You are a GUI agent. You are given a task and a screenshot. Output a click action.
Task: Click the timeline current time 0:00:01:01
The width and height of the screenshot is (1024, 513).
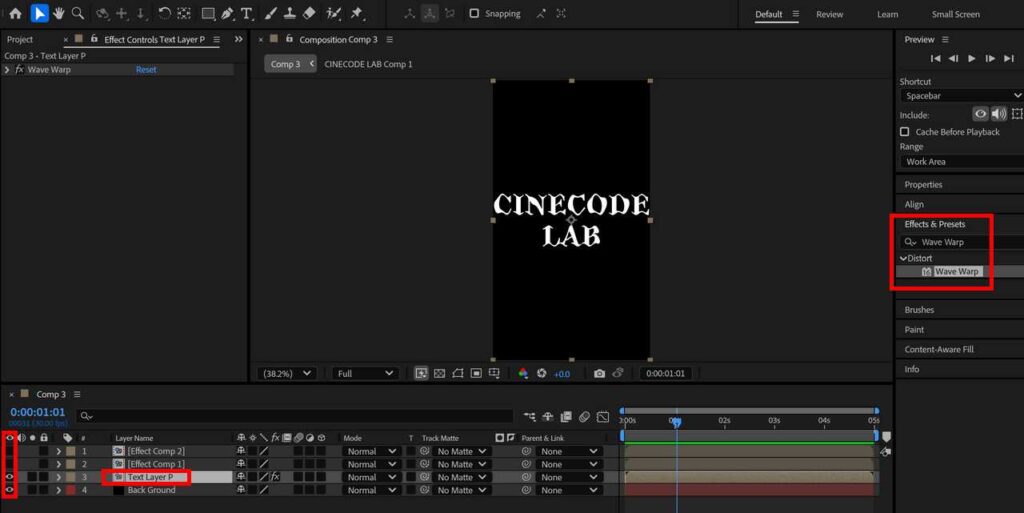point(37,412)
